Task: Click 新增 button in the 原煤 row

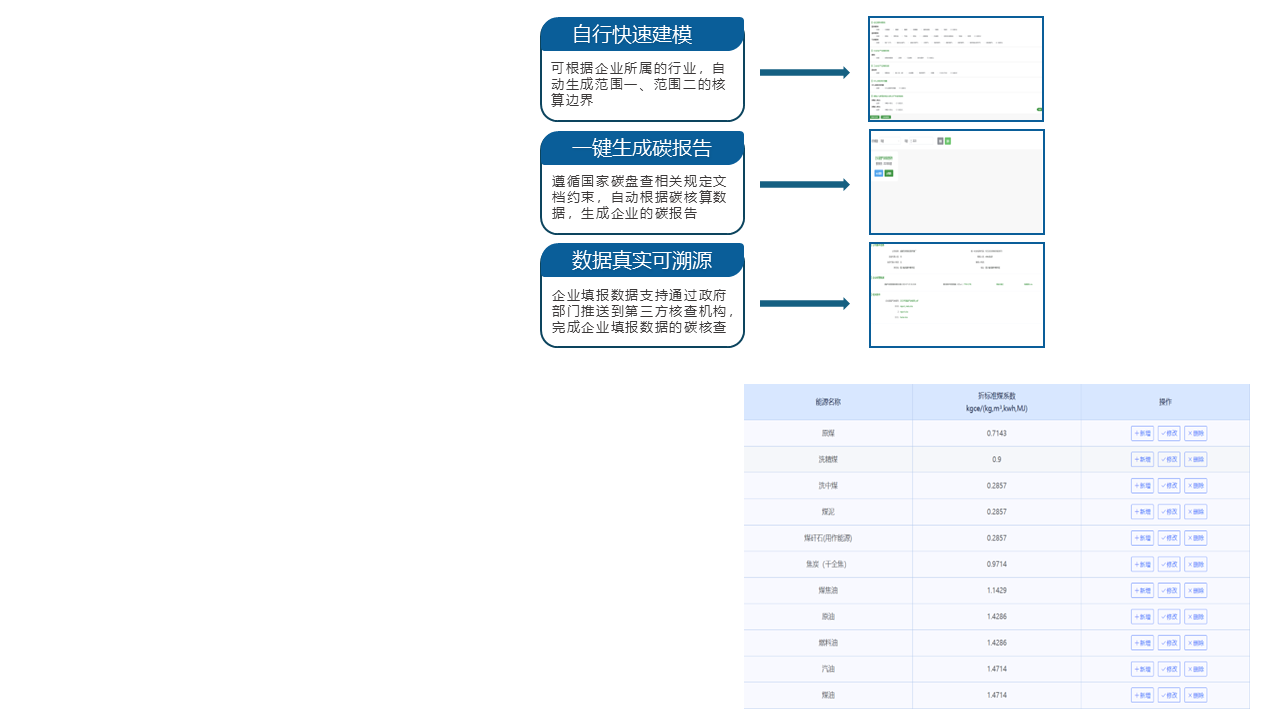Action: tap(1142, 433)
